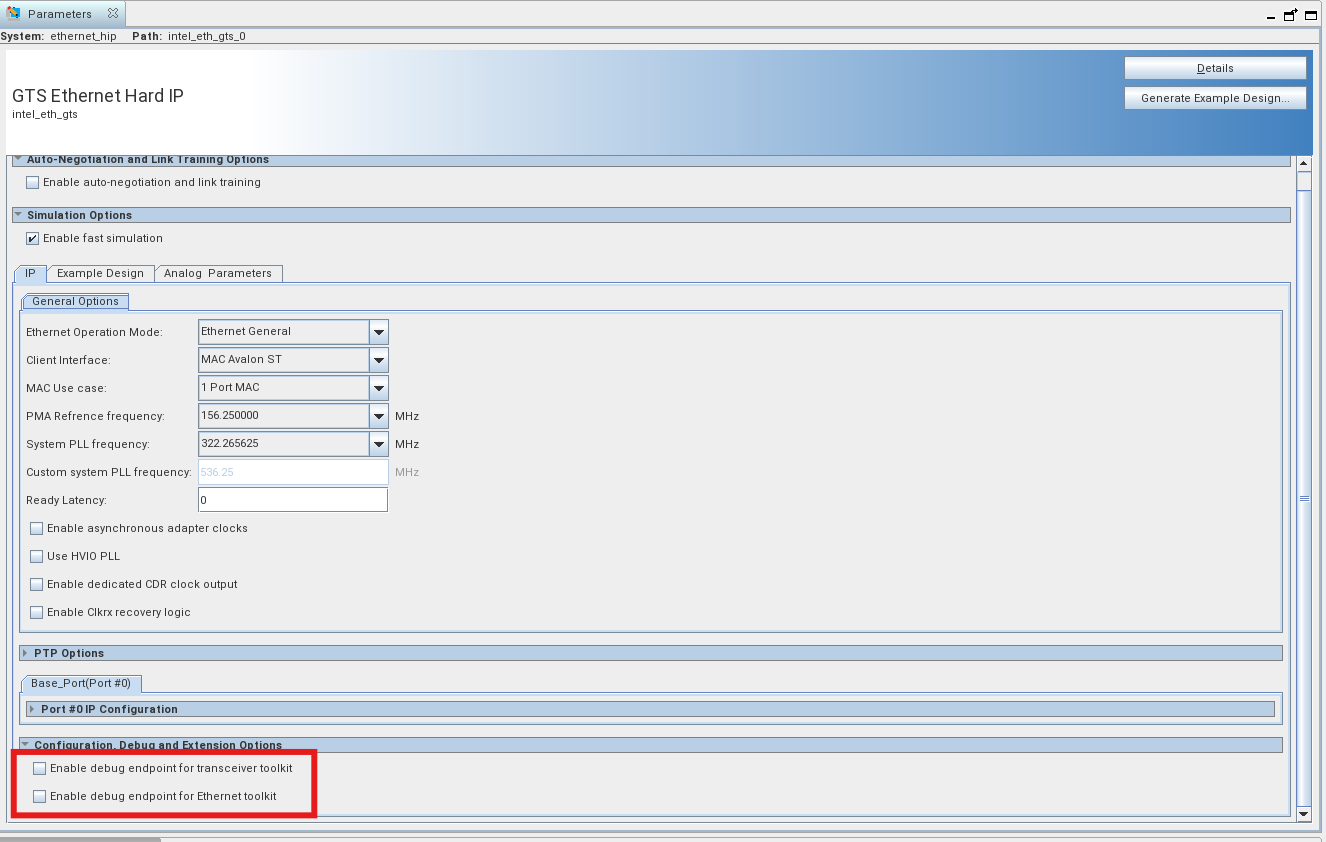Disable the fast simulation checkbox
Screen dimensions: 1326x842
(x=33, y=239)
